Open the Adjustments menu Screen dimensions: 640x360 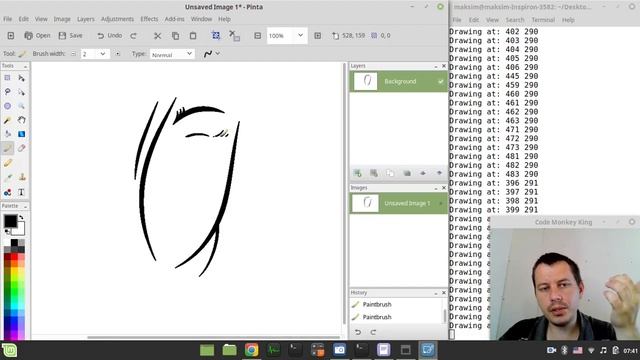(118, 19)
